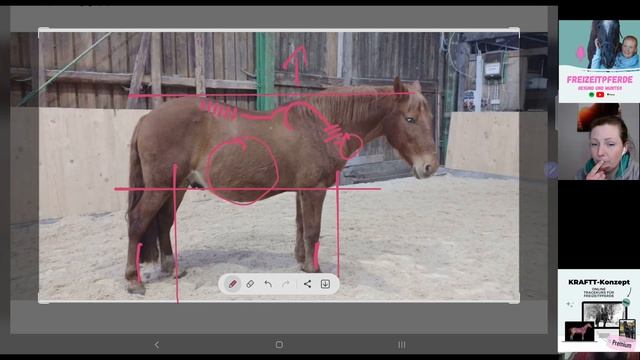640x360 pixels.
Task: Click the greyed redo arrow
Action: pos(285,284)
